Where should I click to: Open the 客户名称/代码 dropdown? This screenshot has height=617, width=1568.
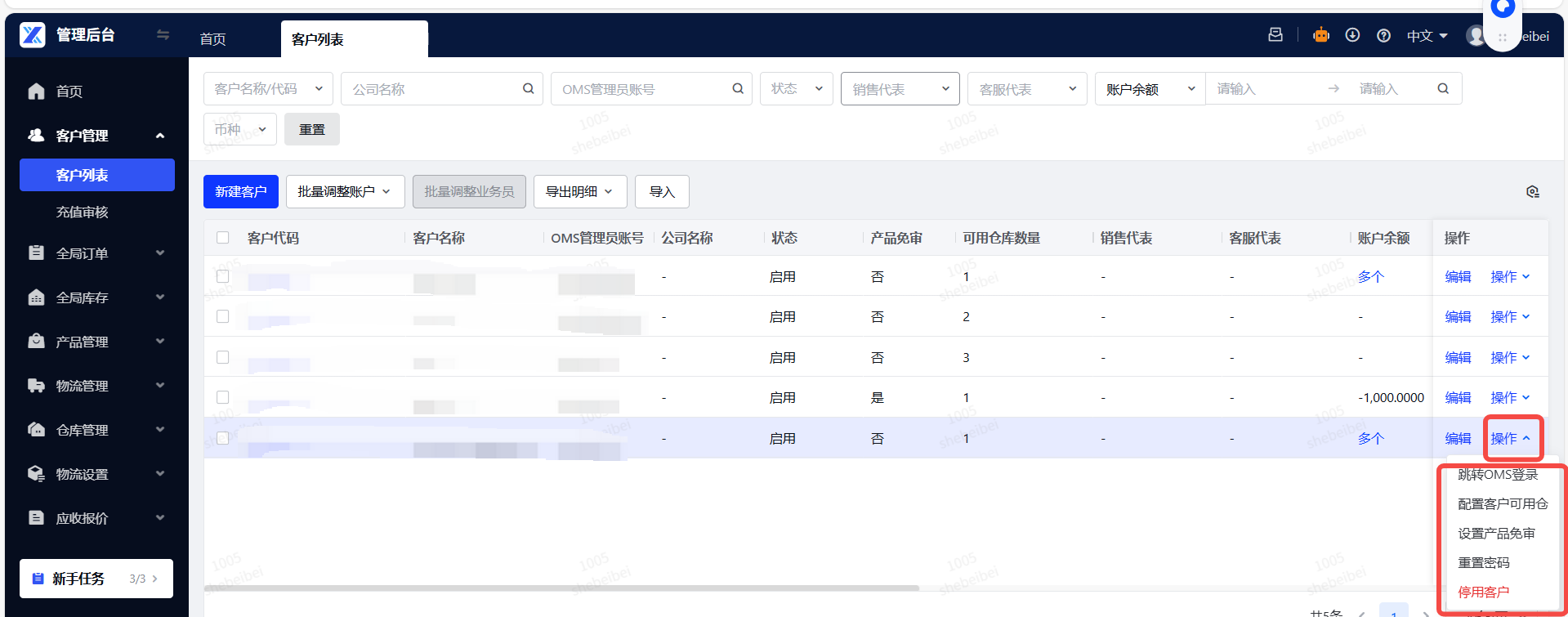[268, 88]
